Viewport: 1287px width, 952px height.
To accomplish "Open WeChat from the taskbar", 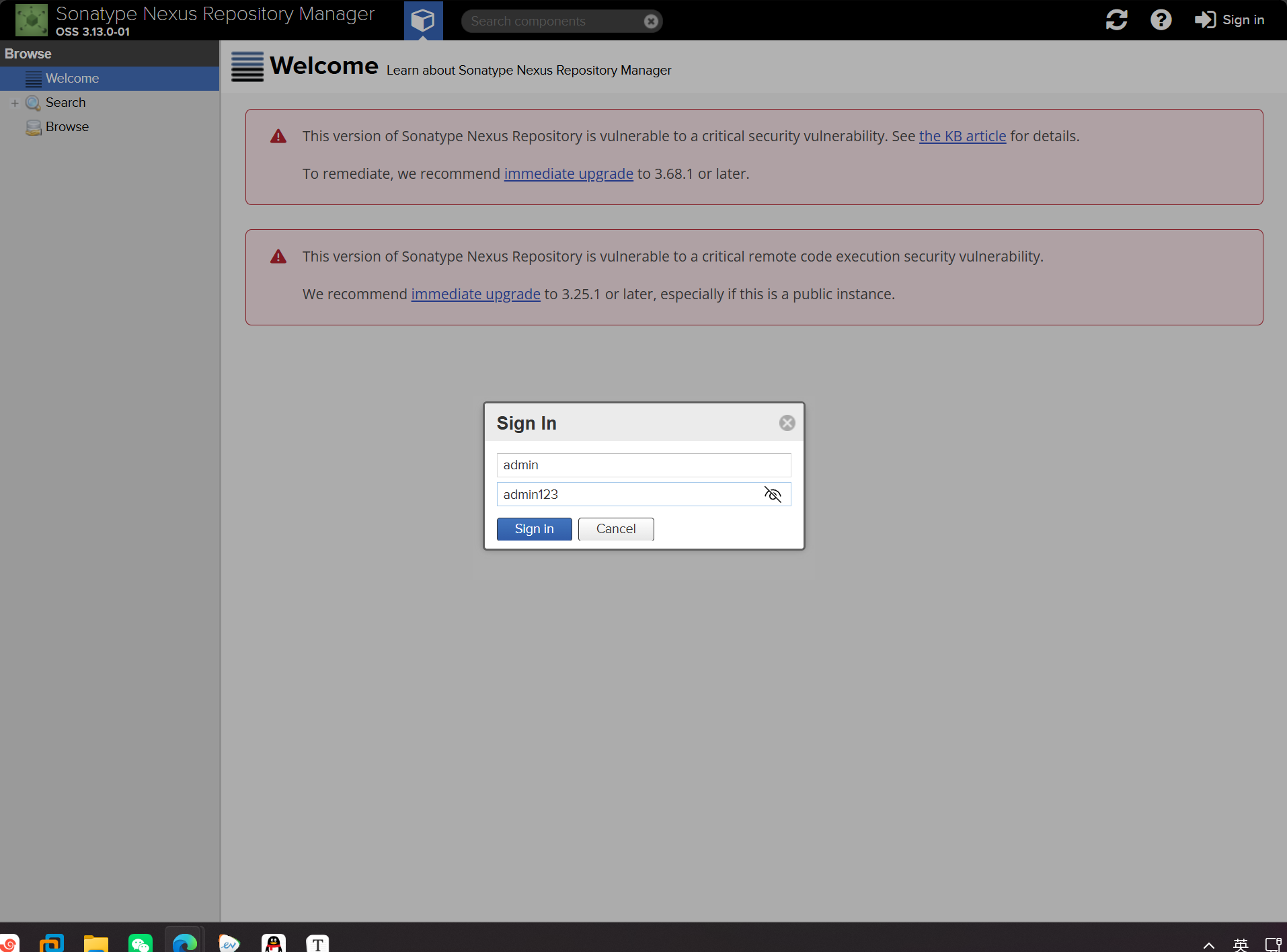I will tap(140, 943).
